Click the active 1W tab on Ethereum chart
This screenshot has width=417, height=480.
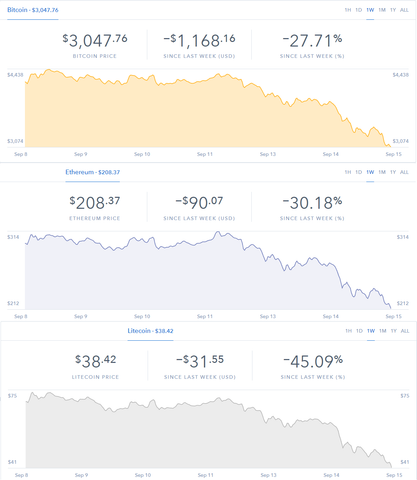click(370, 172)
